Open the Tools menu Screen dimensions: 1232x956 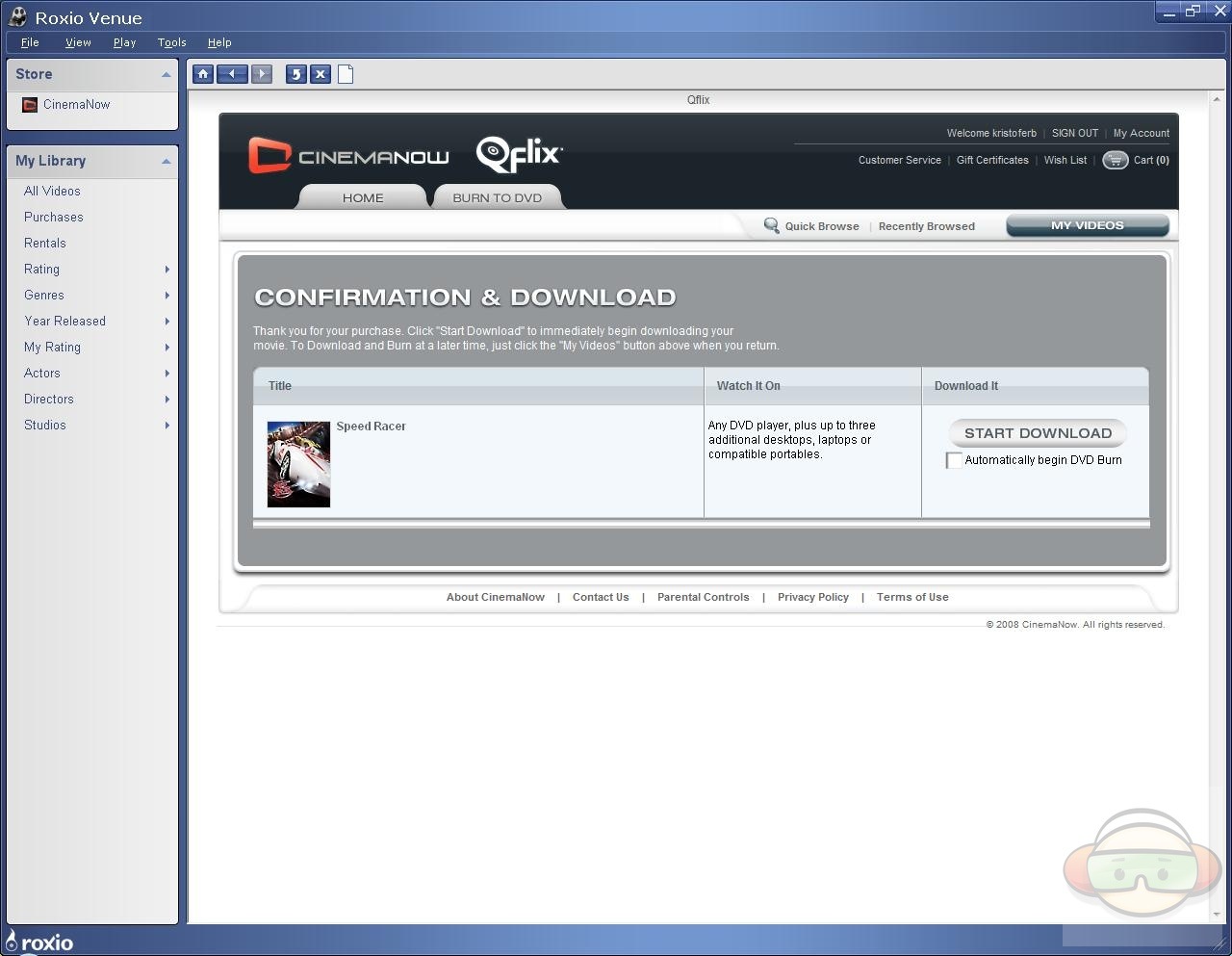point(171,42)
